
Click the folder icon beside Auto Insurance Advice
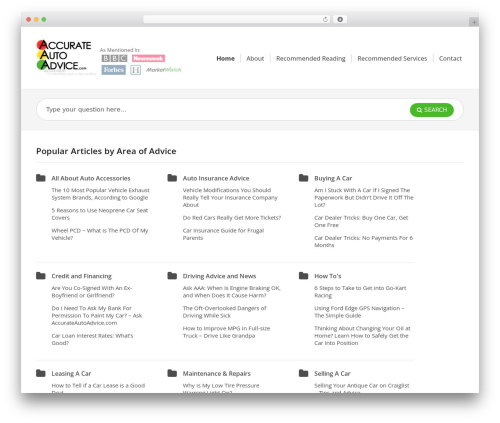pos(172,178)
